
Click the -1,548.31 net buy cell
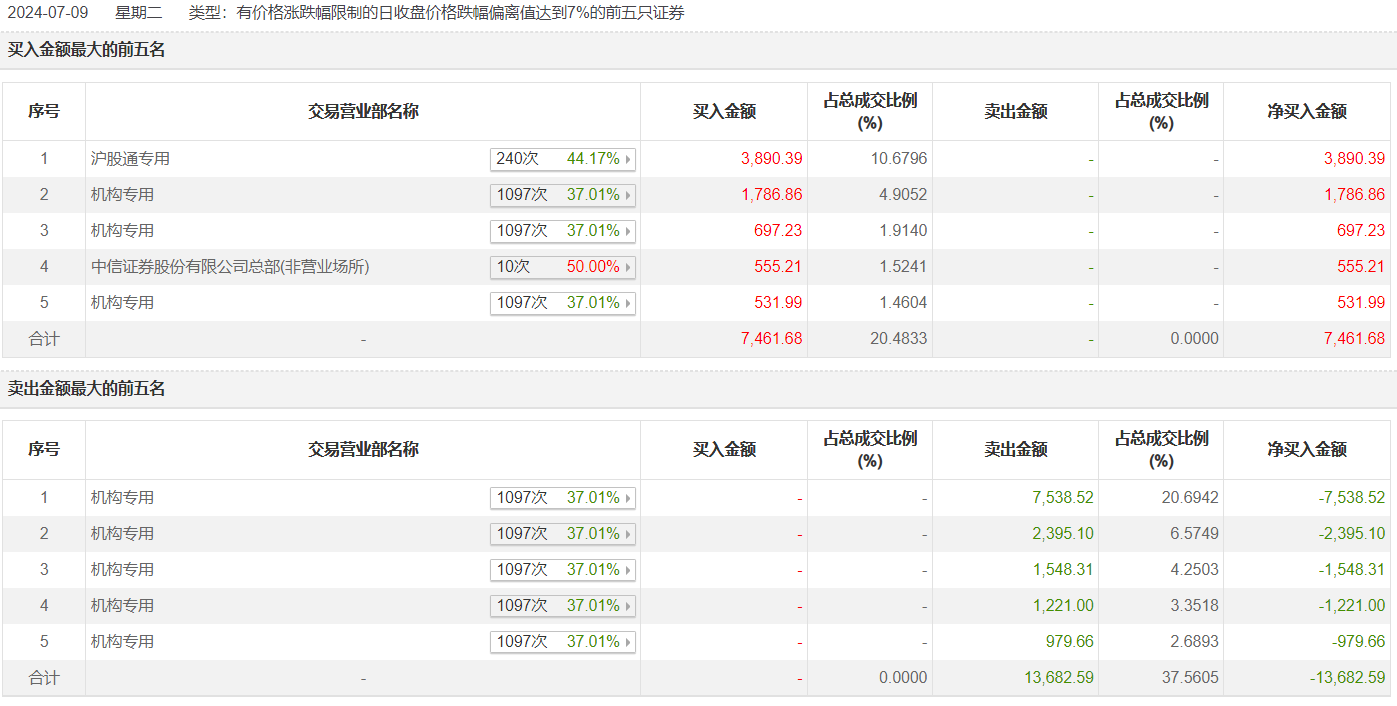tap(1352, 570)
